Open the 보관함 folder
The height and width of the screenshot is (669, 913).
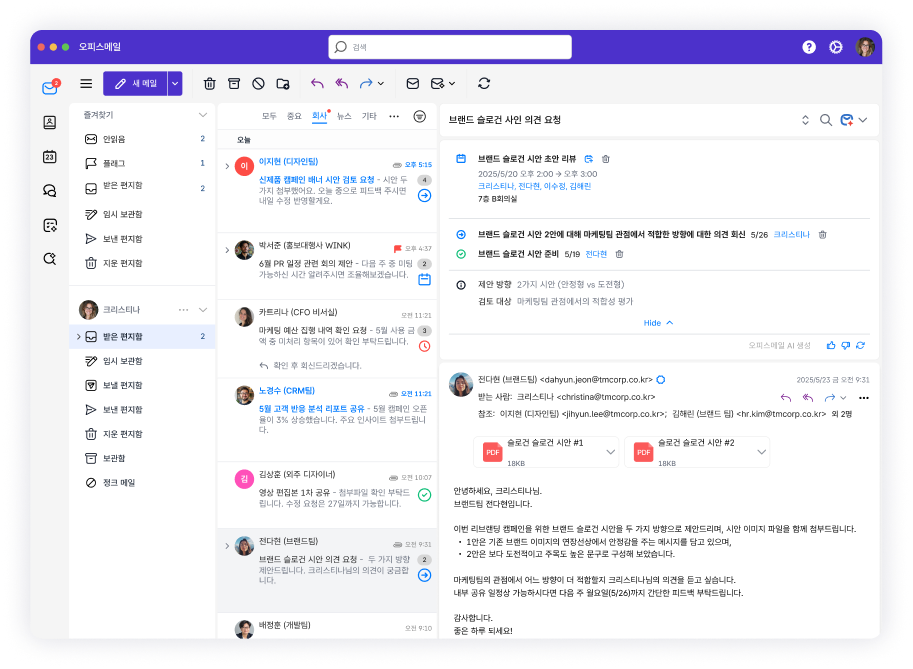tap(142, 458)
